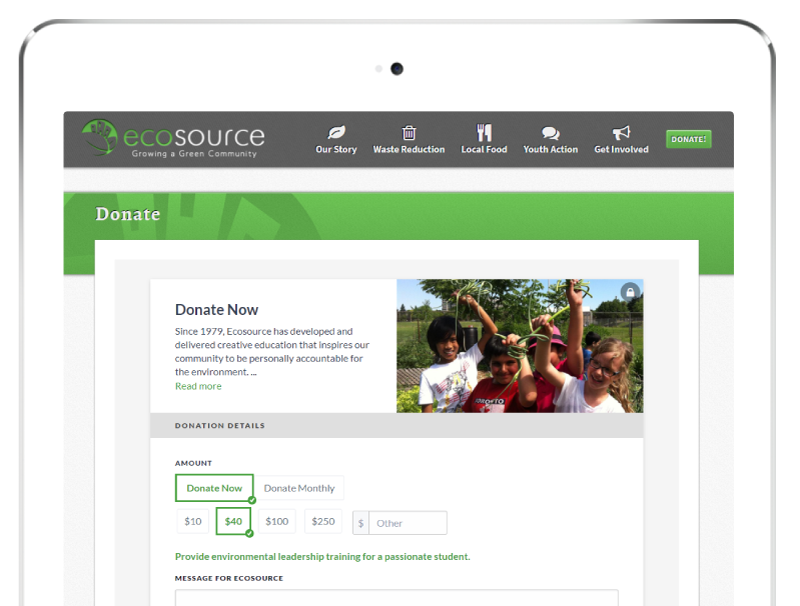Click the megaphone Get Involved icon

click(621, 132)
